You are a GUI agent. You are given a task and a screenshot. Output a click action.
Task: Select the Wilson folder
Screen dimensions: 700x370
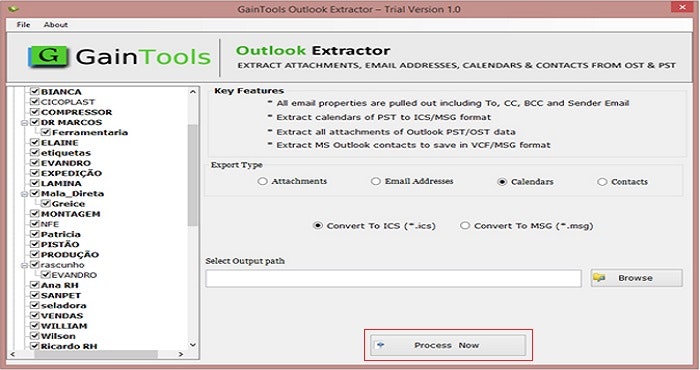[x=58, y=336]
